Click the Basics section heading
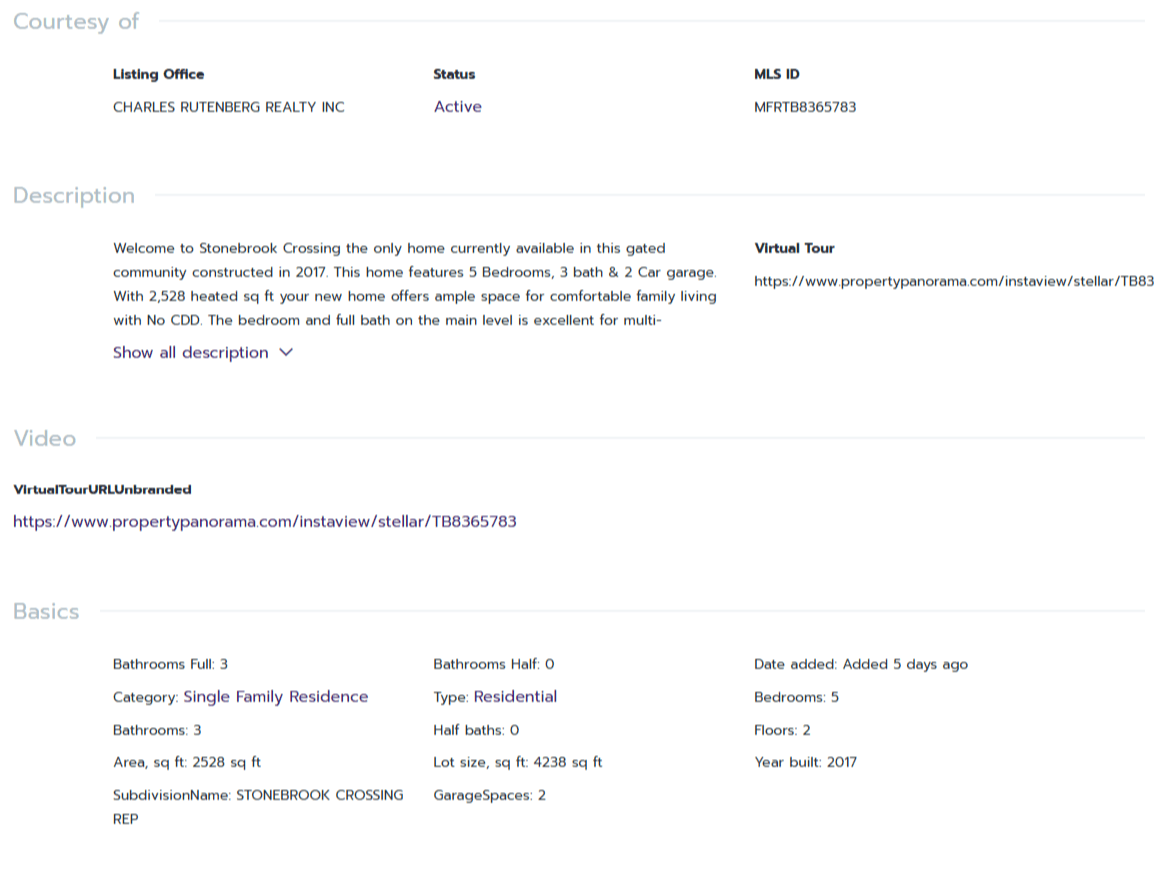The height and width of the screenshot is (874, 1154). point(46,612)
